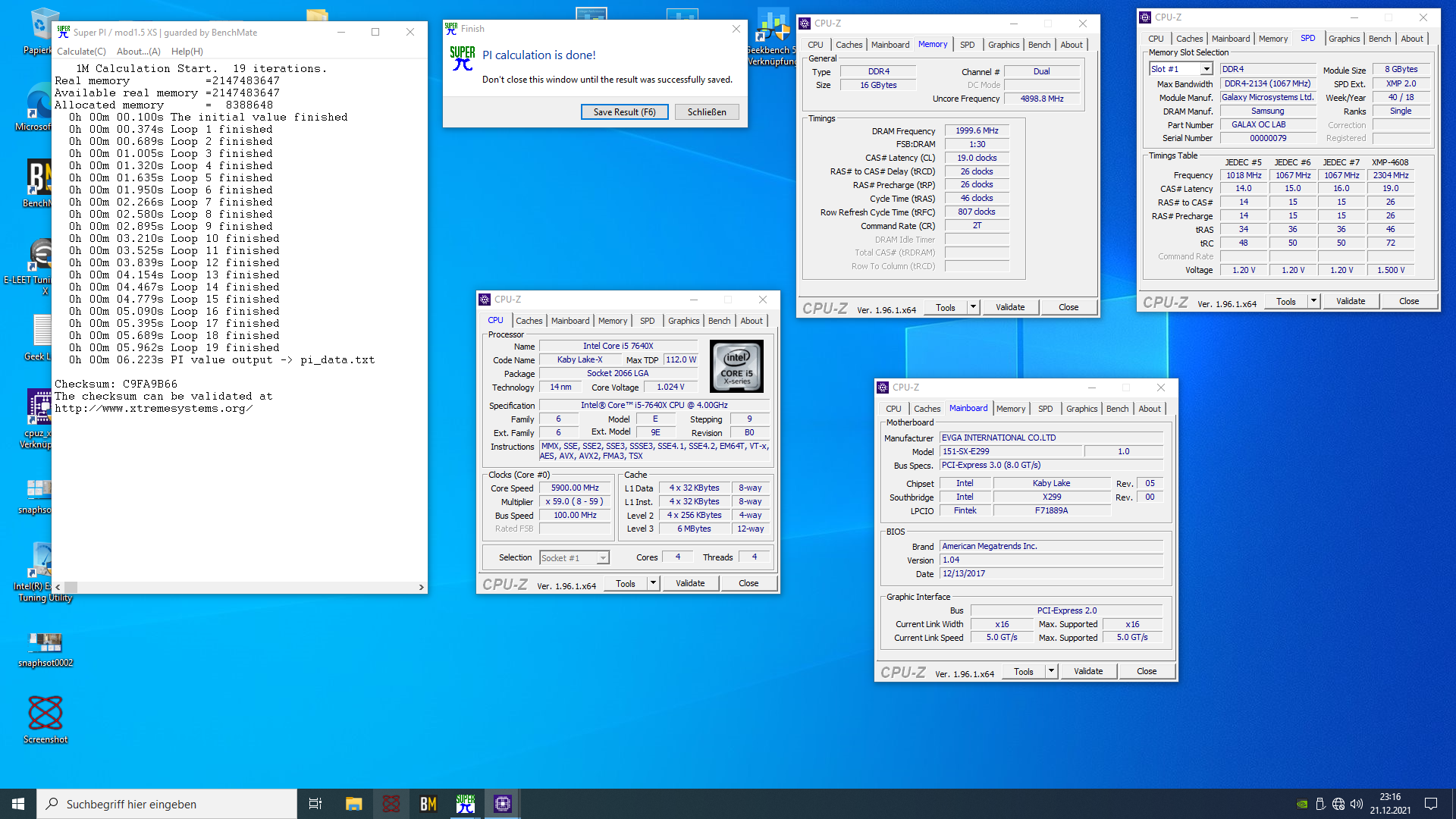The width and height of the screenshot is (1456, 819).
Task: Open the cpuz desktop shortcut
Action: click(x=36, y=419)
